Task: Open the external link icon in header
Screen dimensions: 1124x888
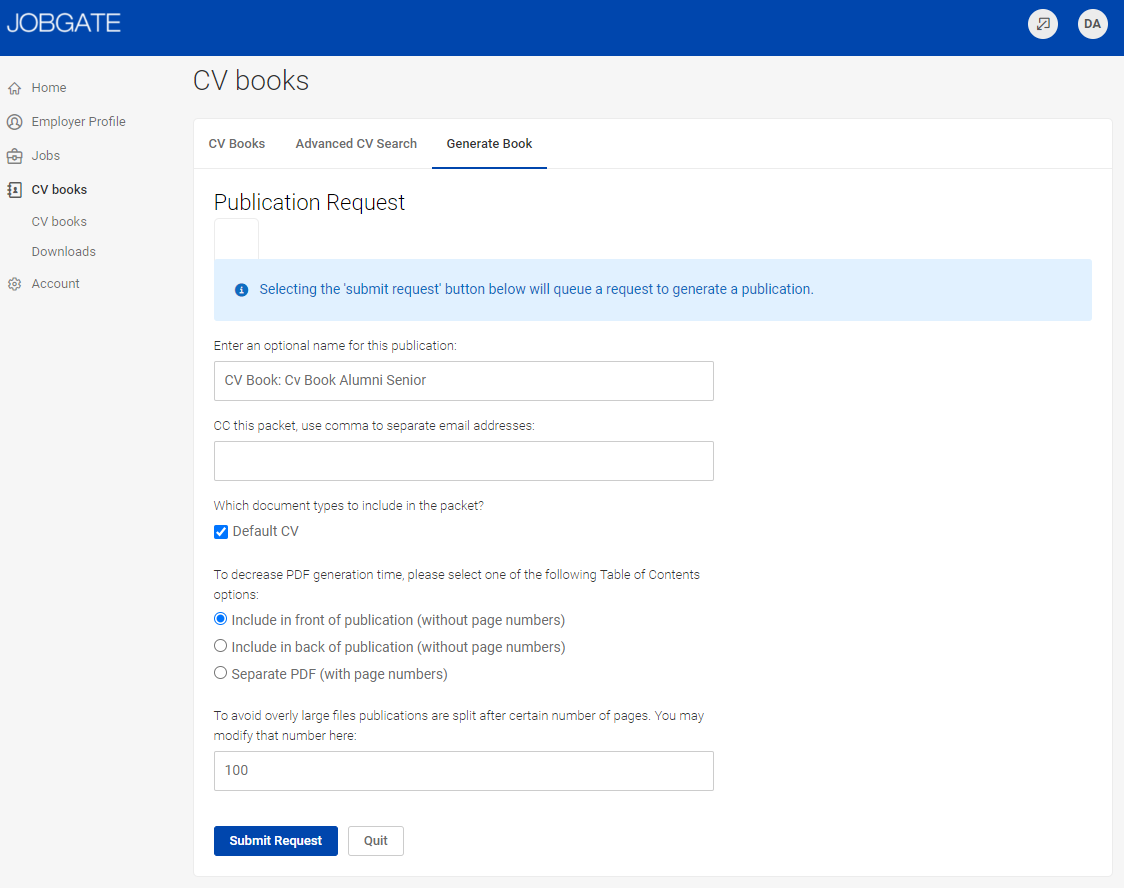Action: point(1043,24)
